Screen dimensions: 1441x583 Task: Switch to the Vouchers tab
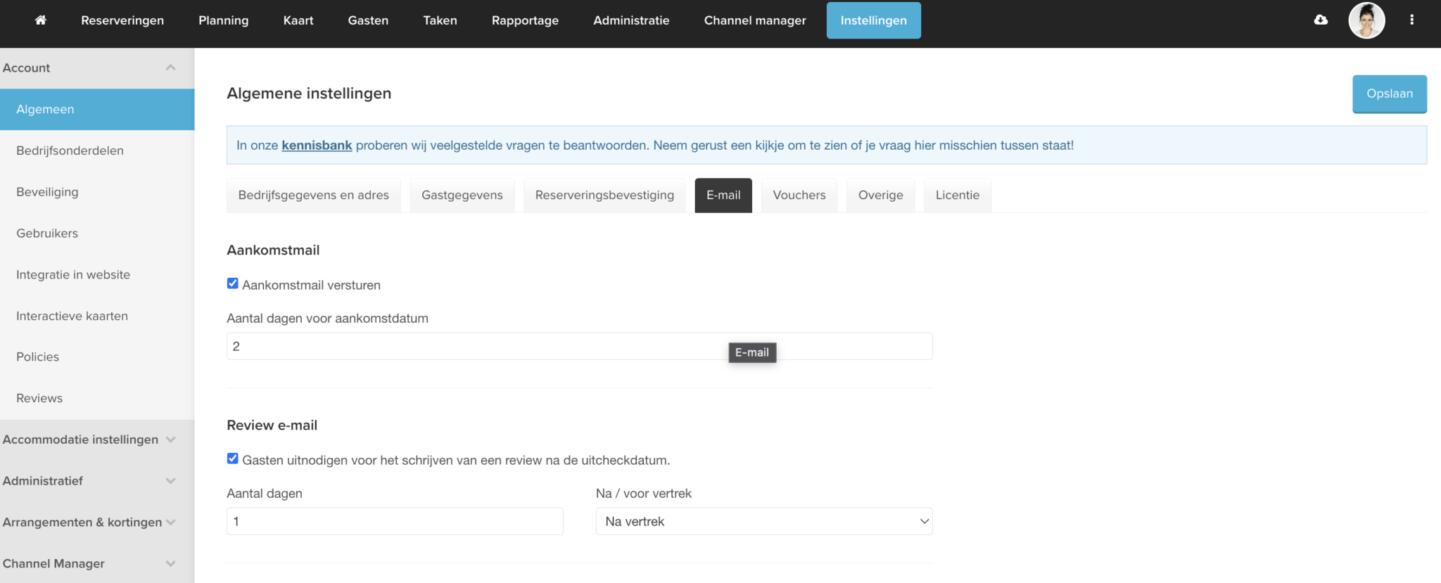[x=799, y=195]
